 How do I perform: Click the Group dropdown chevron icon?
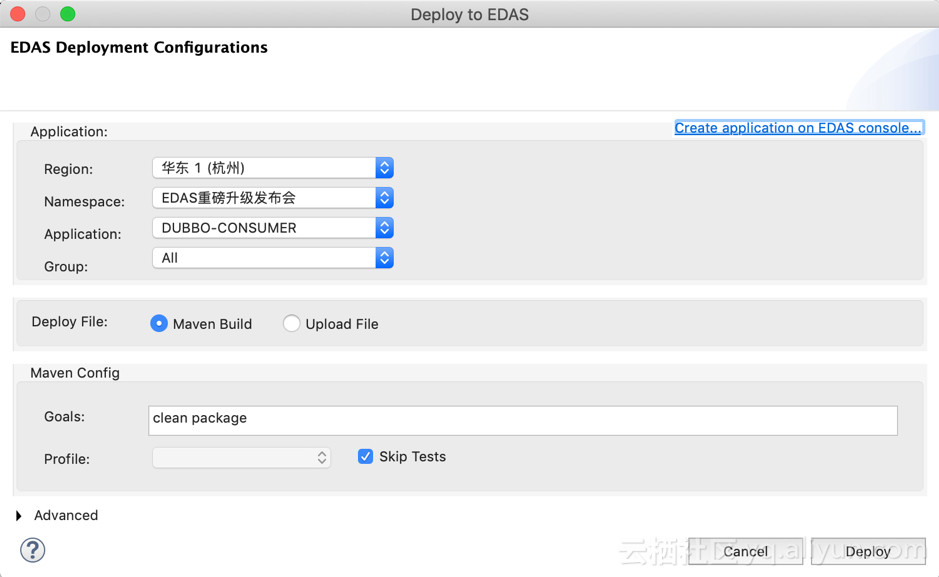click(x=384, y=258)
